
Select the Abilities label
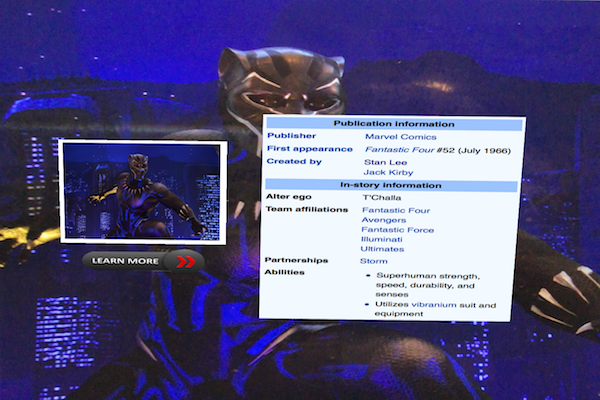coord(284,272)
